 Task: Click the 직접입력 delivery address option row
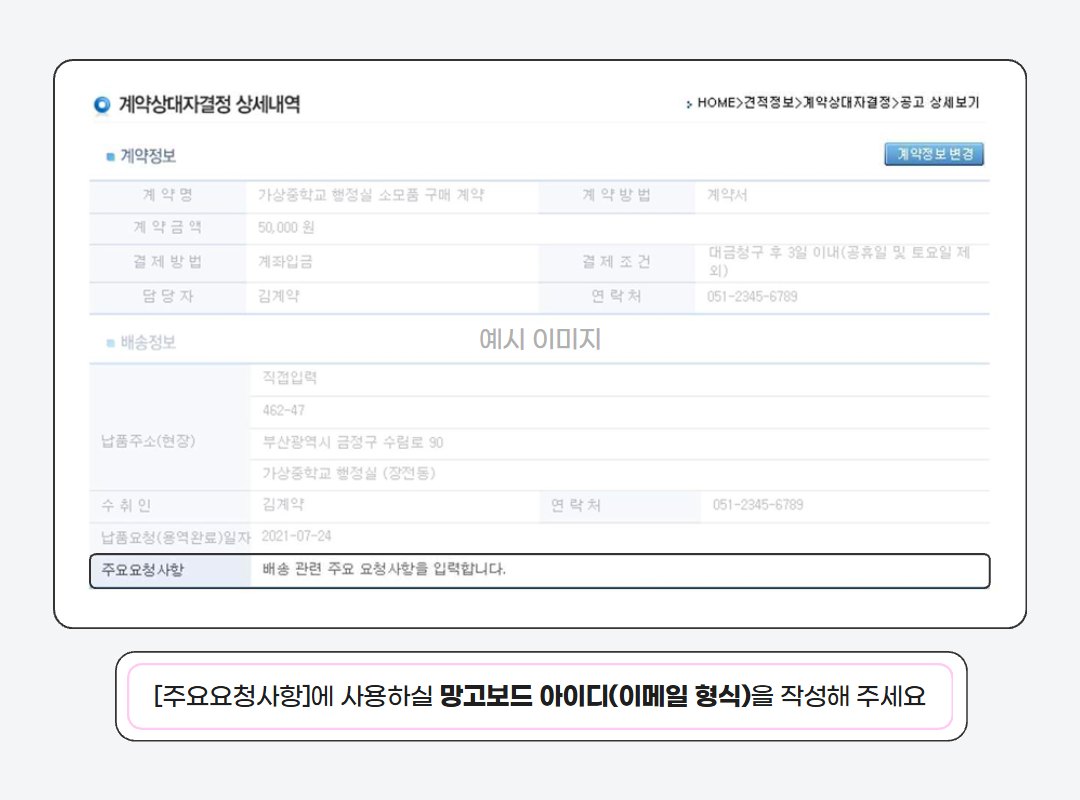pyautogui.click(x=290, y=378)
